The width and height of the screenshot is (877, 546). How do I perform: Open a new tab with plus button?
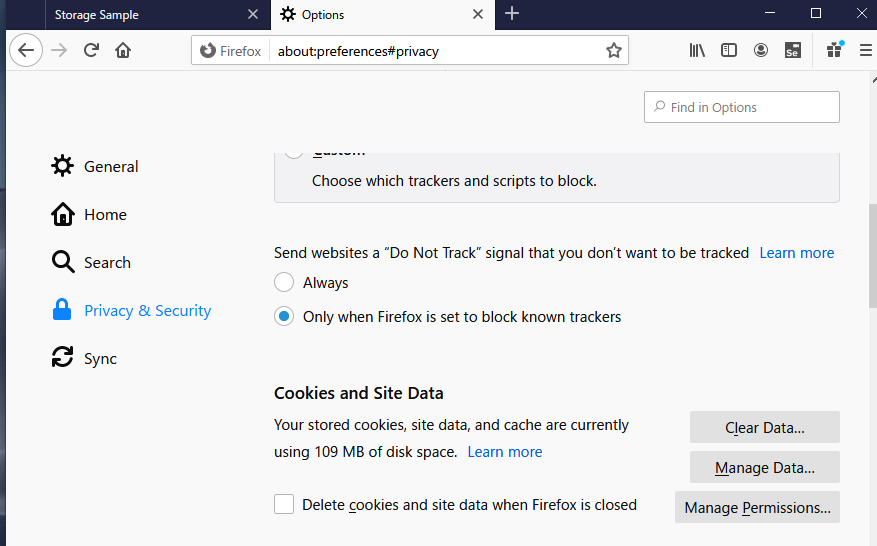click(x=512, y=14)
